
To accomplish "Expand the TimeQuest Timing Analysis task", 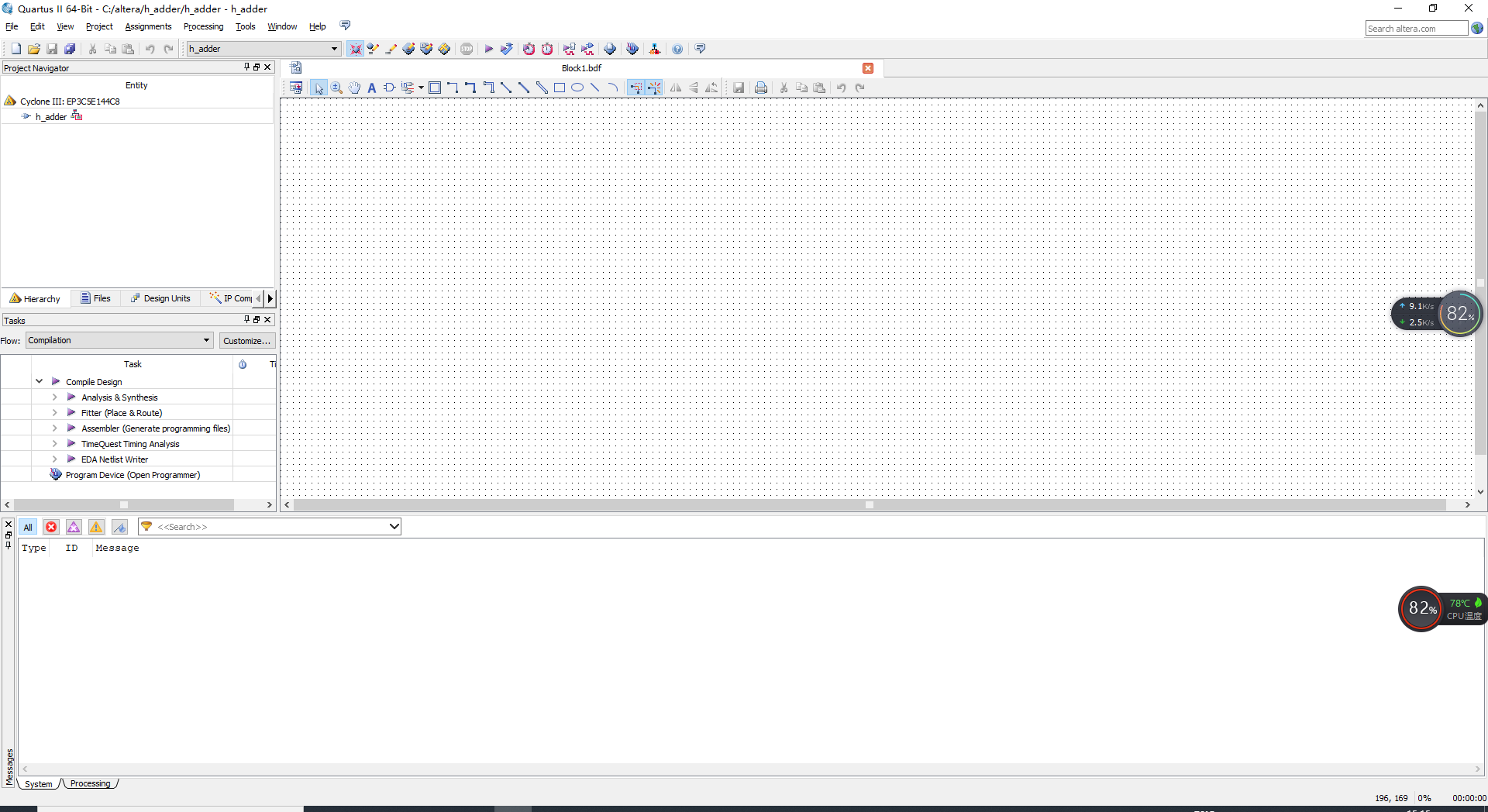I will pos(54,443).
